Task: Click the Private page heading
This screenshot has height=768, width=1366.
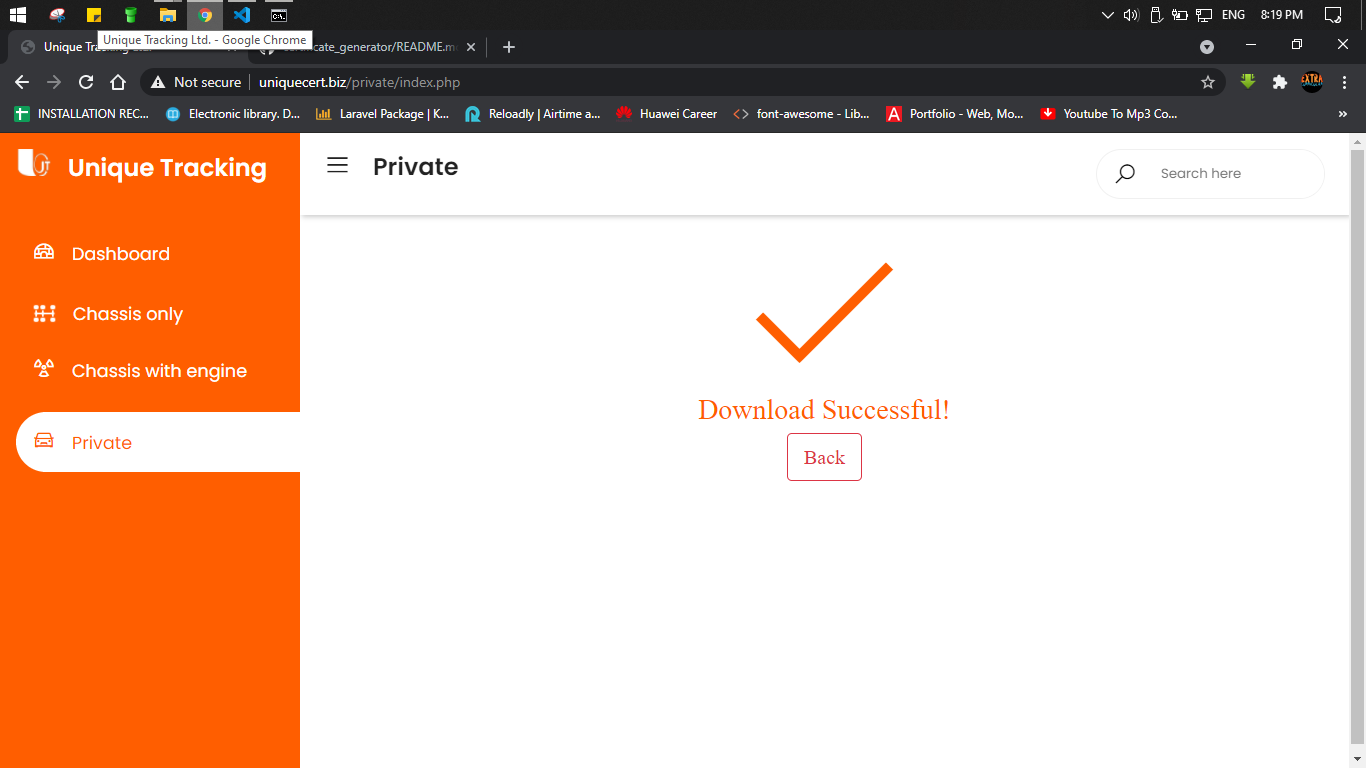Action: click(415, 166)
